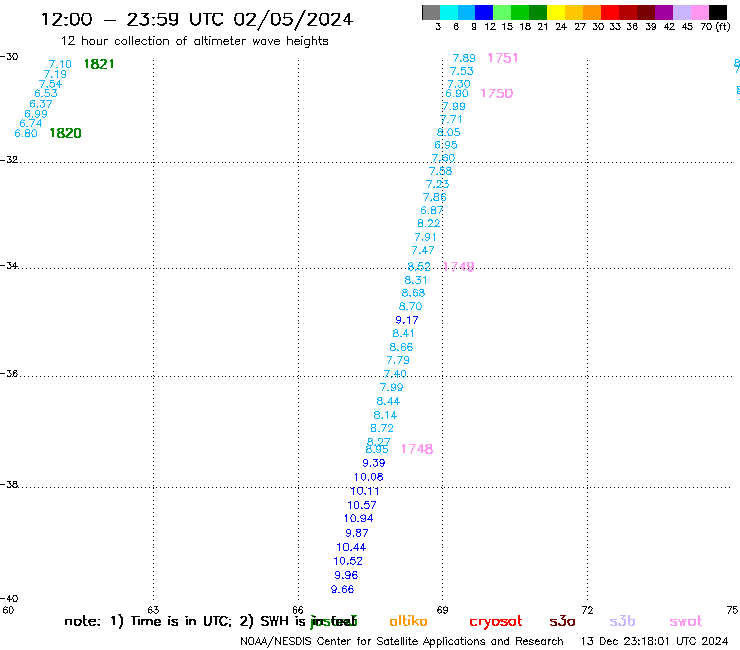The image size is (740, 650).
Task: Click the wave height value '8.31'
Action: tap(416, 280)
